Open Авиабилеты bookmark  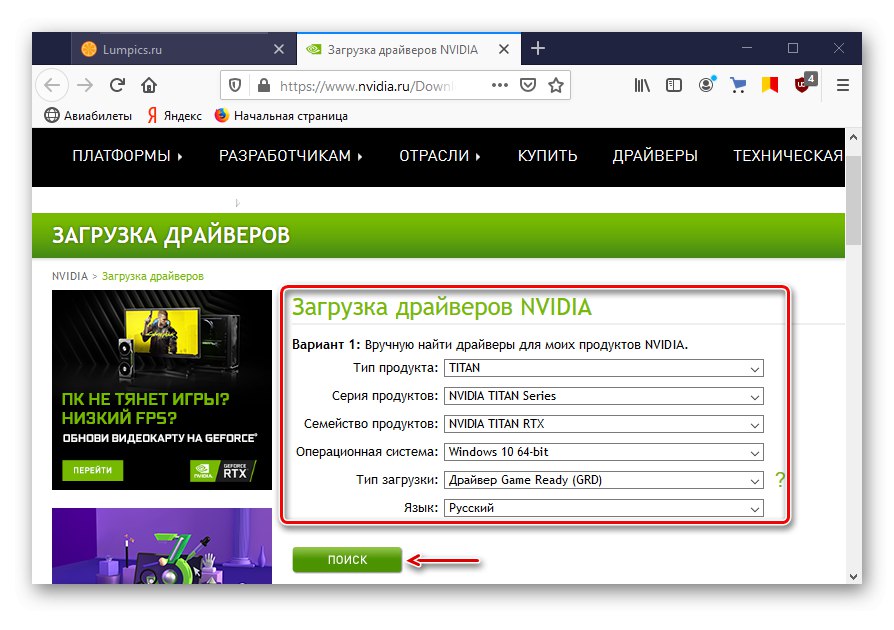88,116
